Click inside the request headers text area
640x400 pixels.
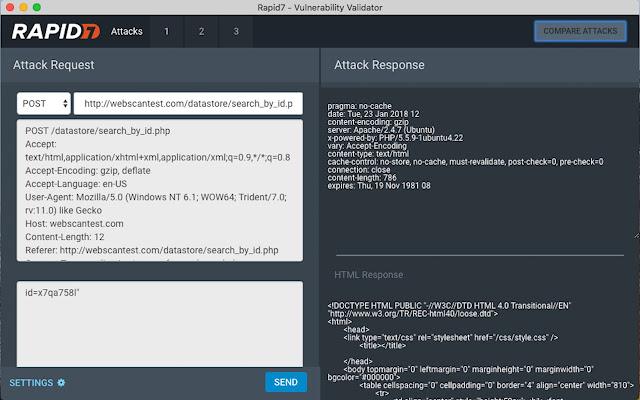pos(160,190)
